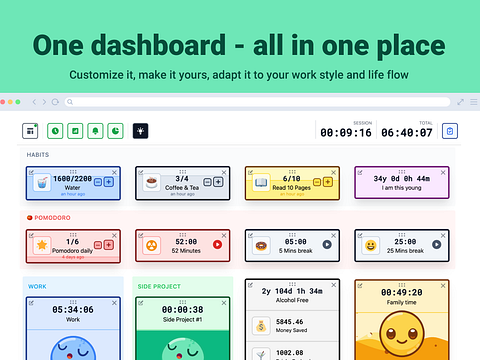
Task: Increment the Pomodoro daily counter
Action: coord(109,245)
